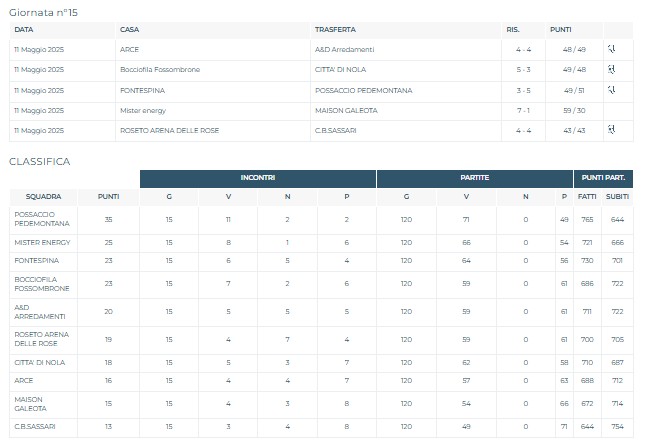The image size is (652, 441).
Task: Click the 3 - 5 match result
Action: pos(524,90)
